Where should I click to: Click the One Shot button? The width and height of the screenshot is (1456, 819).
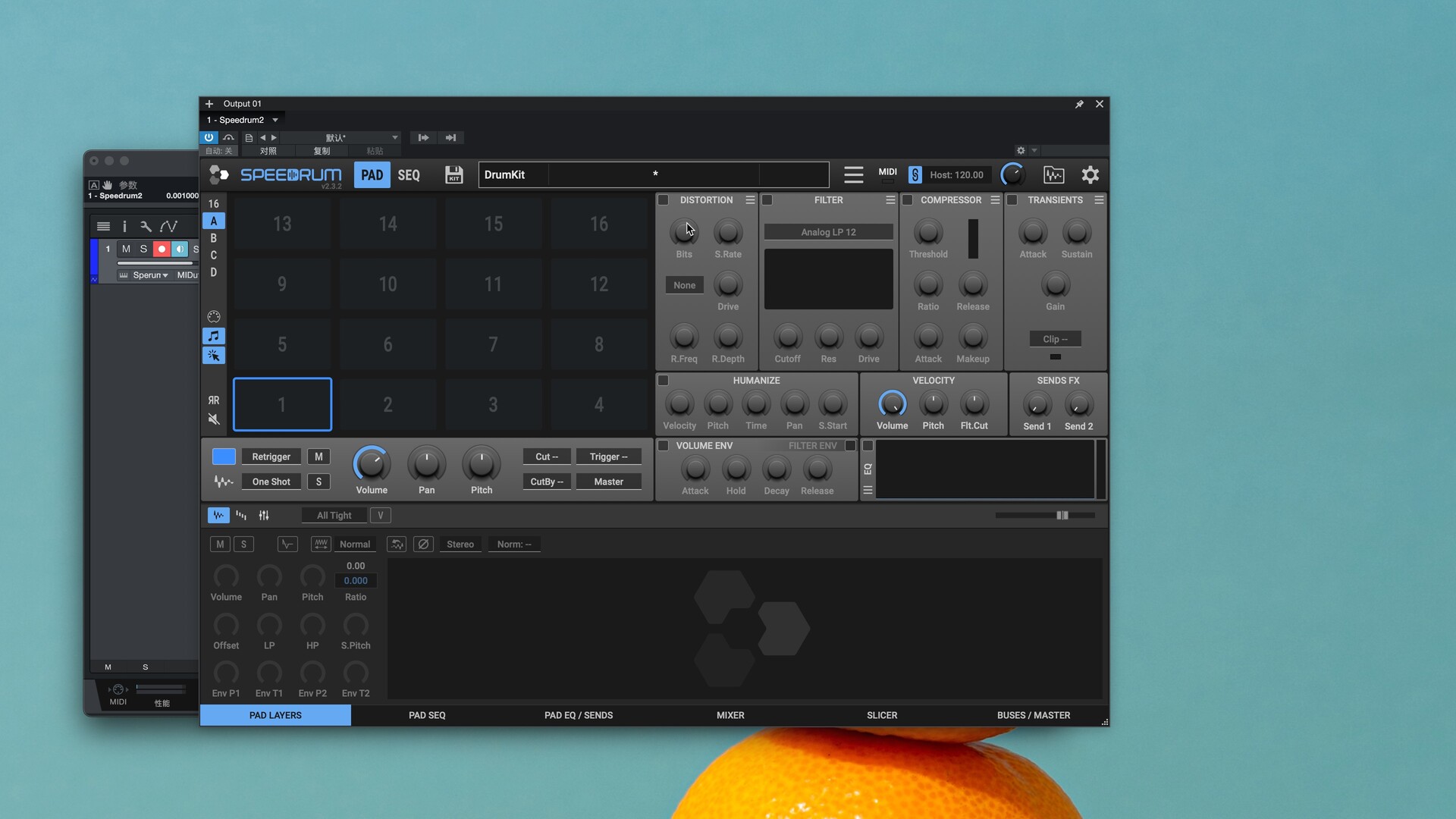pyautogui.click(x=271, y=482)
